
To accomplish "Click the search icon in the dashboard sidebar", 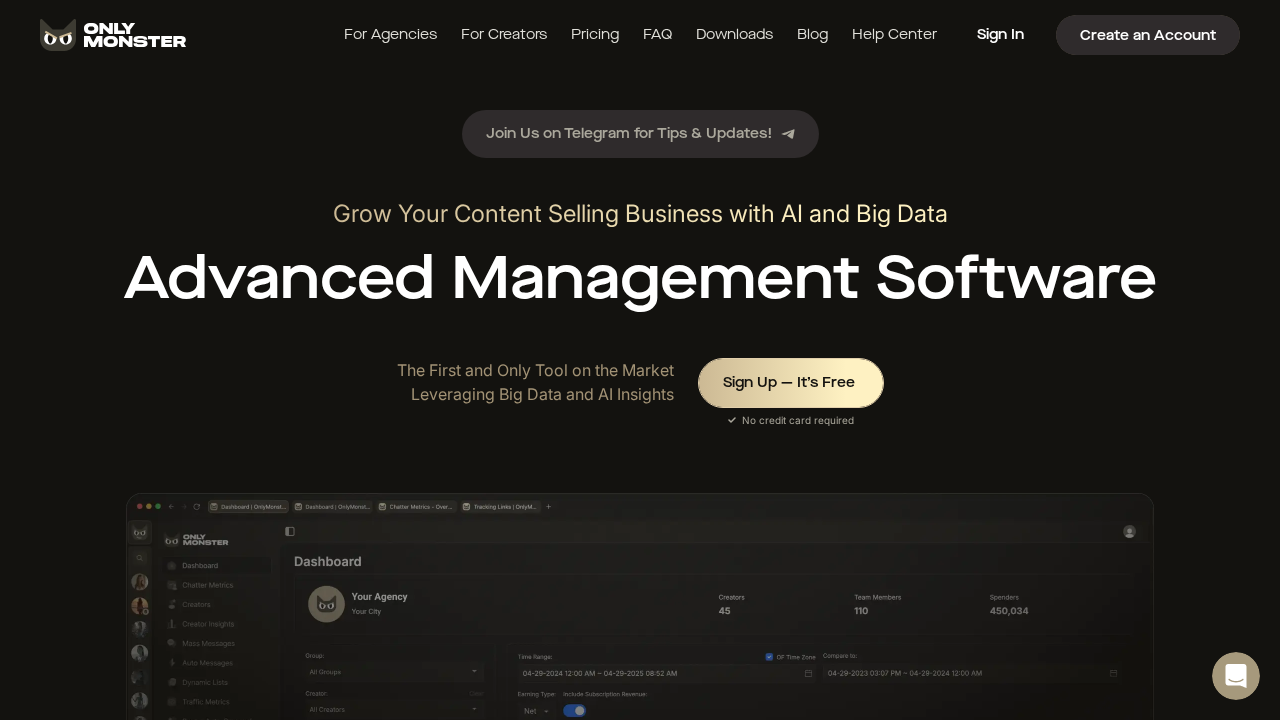I will [140, 557].
